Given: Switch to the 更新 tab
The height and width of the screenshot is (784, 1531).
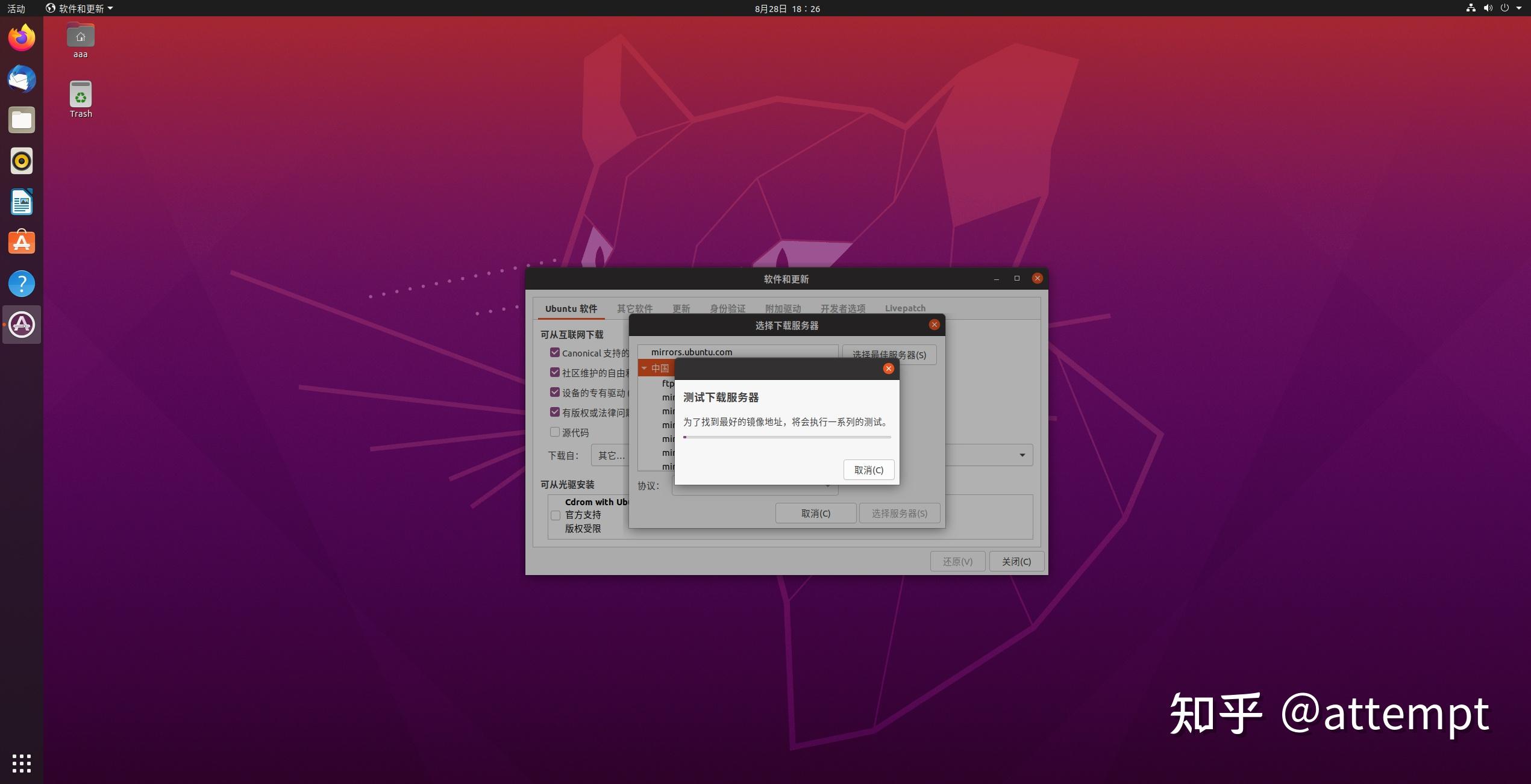Looking at the screenshot, I should point(682,307).
